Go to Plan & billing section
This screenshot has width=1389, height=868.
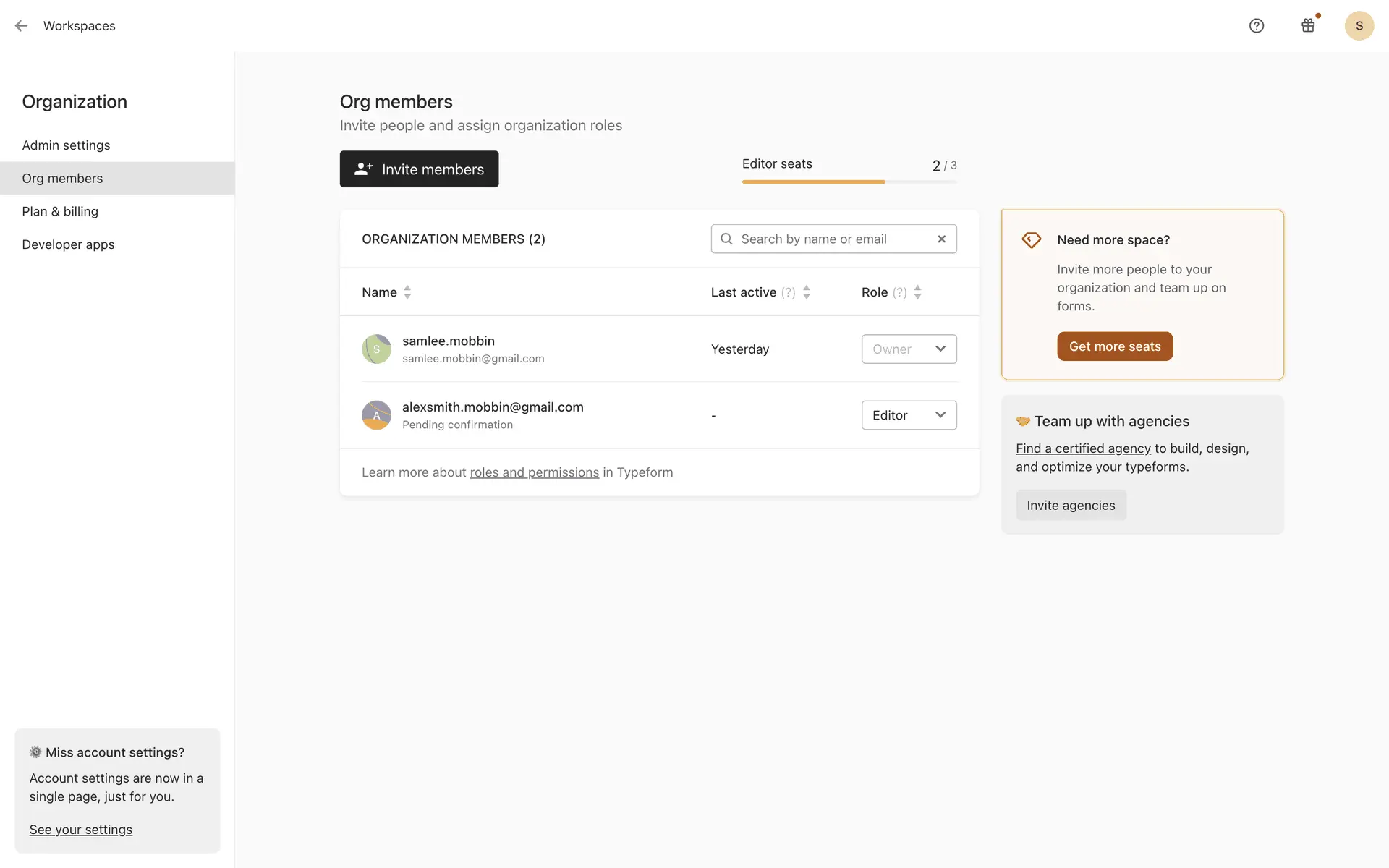click(x=60, y=211)
